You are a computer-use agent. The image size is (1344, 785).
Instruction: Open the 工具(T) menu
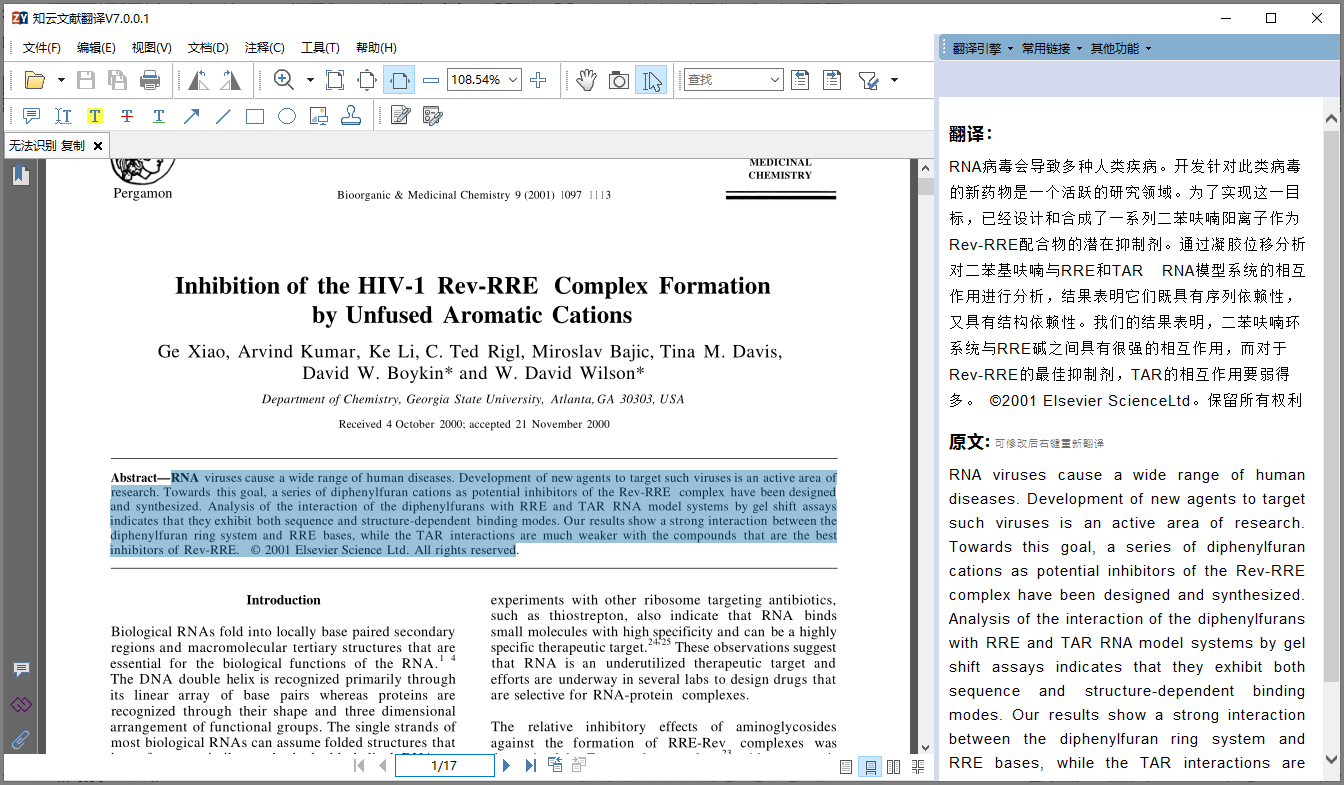(x=320, y=48)
